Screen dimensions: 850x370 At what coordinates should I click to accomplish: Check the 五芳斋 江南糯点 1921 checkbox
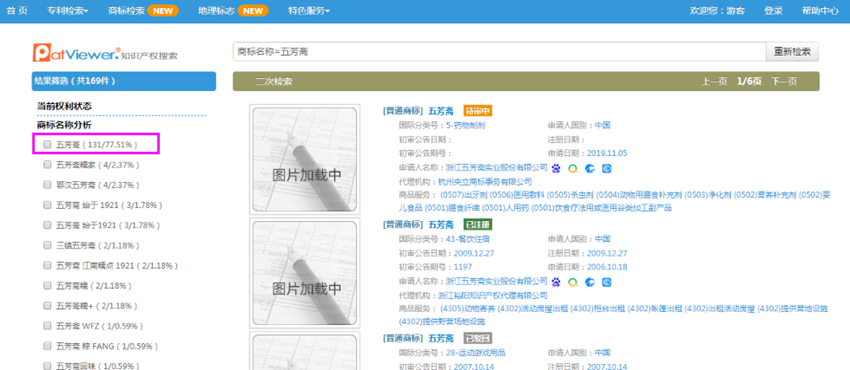pos(47,265)
